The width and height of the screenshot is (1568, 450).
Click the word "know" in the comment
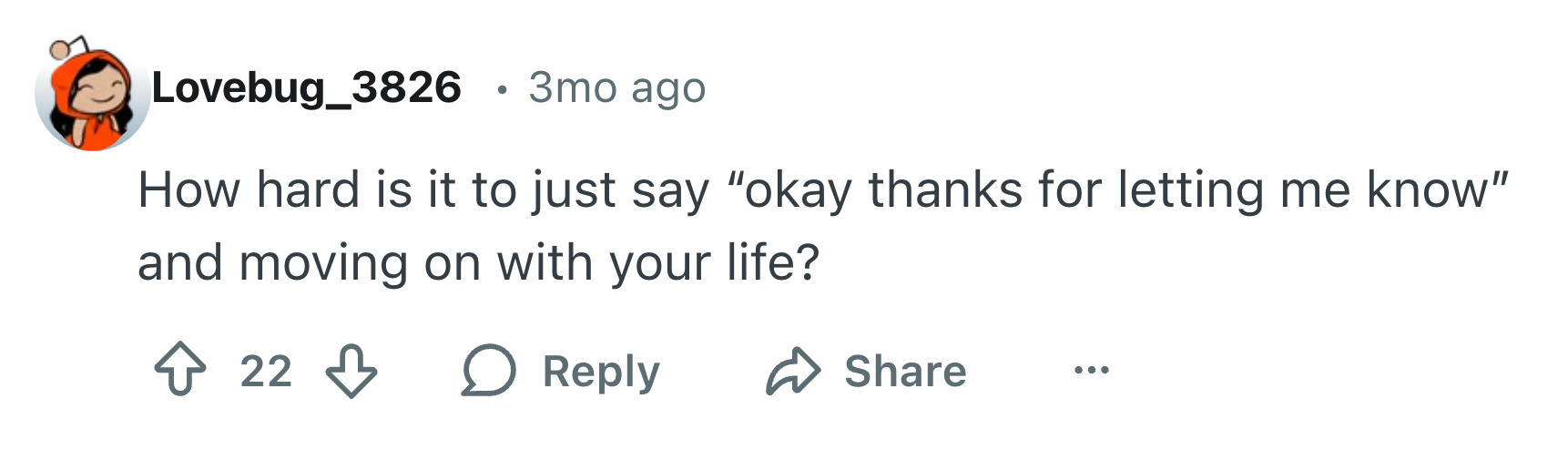1432,190
